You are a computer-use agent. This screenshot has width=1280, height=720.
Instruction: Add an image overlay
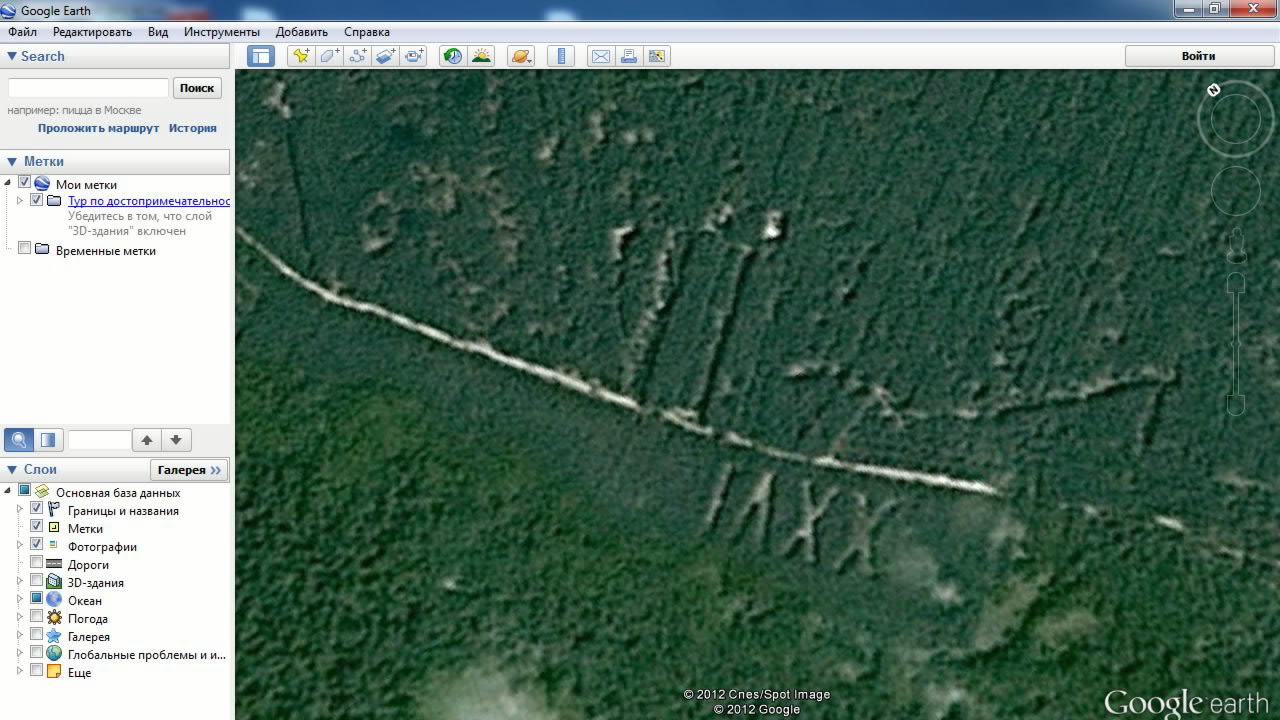click(x=386, y=56)
